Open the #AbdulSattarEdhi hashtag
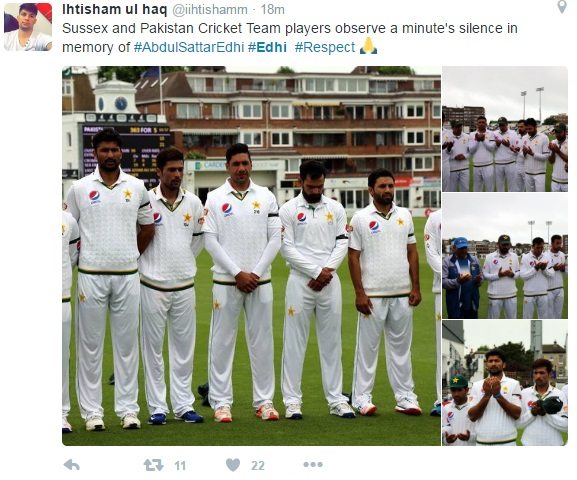577x480 pixels. 189,47
